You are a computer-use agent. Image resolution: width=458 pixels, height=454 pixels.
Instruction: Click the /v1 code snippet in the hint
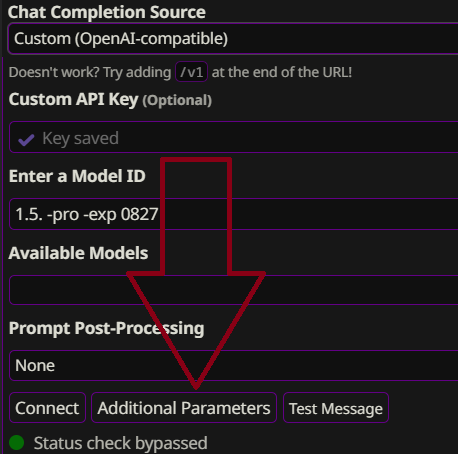[x=192, y=72]
